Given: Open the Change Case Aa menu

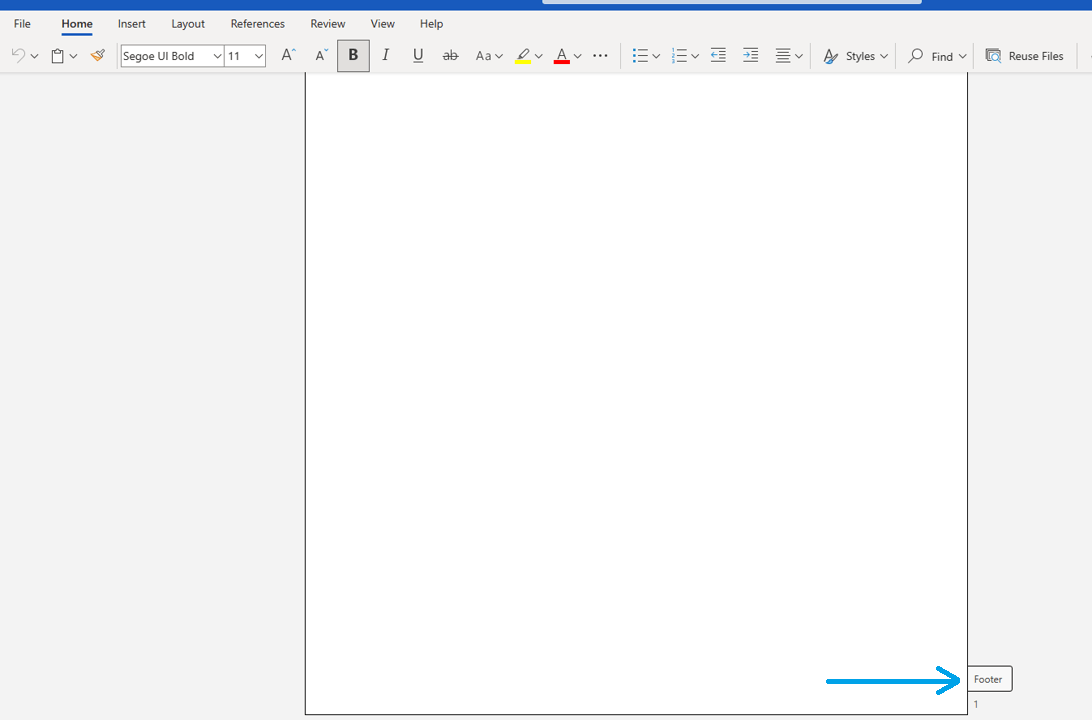Looking at the screenshot, I should 489,56.
